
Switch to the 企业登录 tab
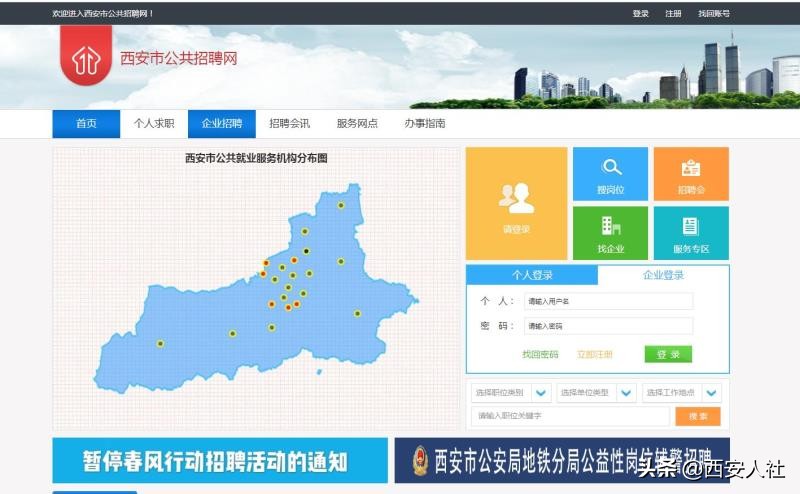click(x=663, y=275)
